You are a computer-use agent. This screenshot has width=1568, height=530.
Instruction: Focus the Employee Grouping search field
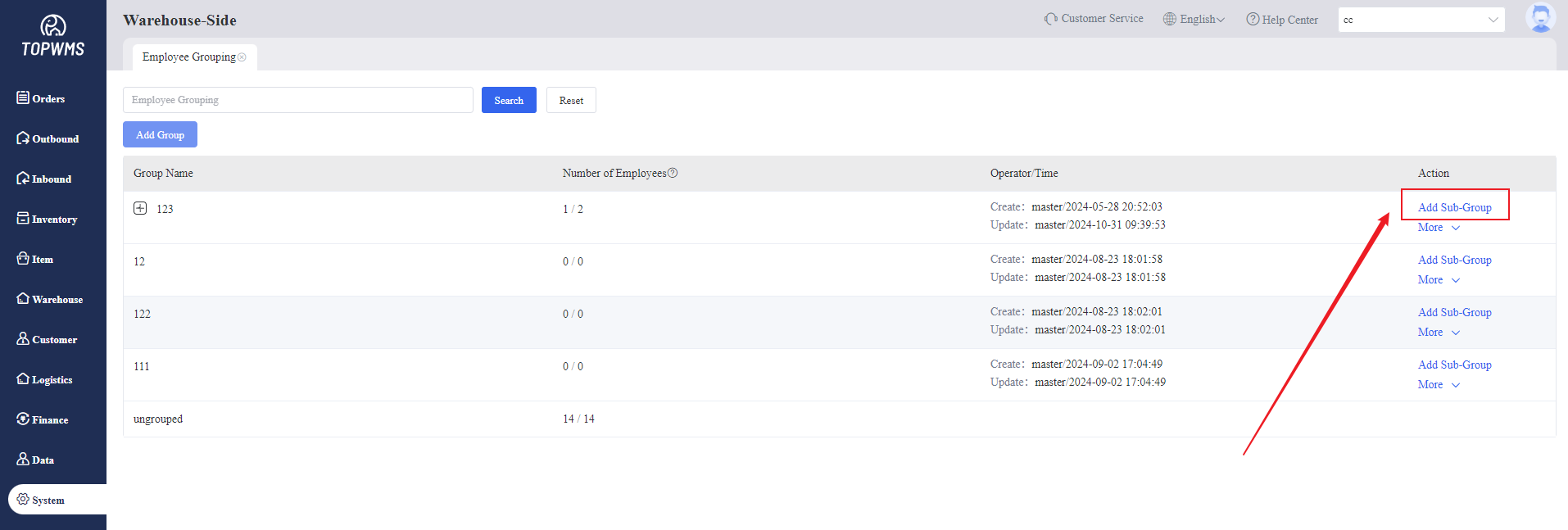(x=297, y=100)
